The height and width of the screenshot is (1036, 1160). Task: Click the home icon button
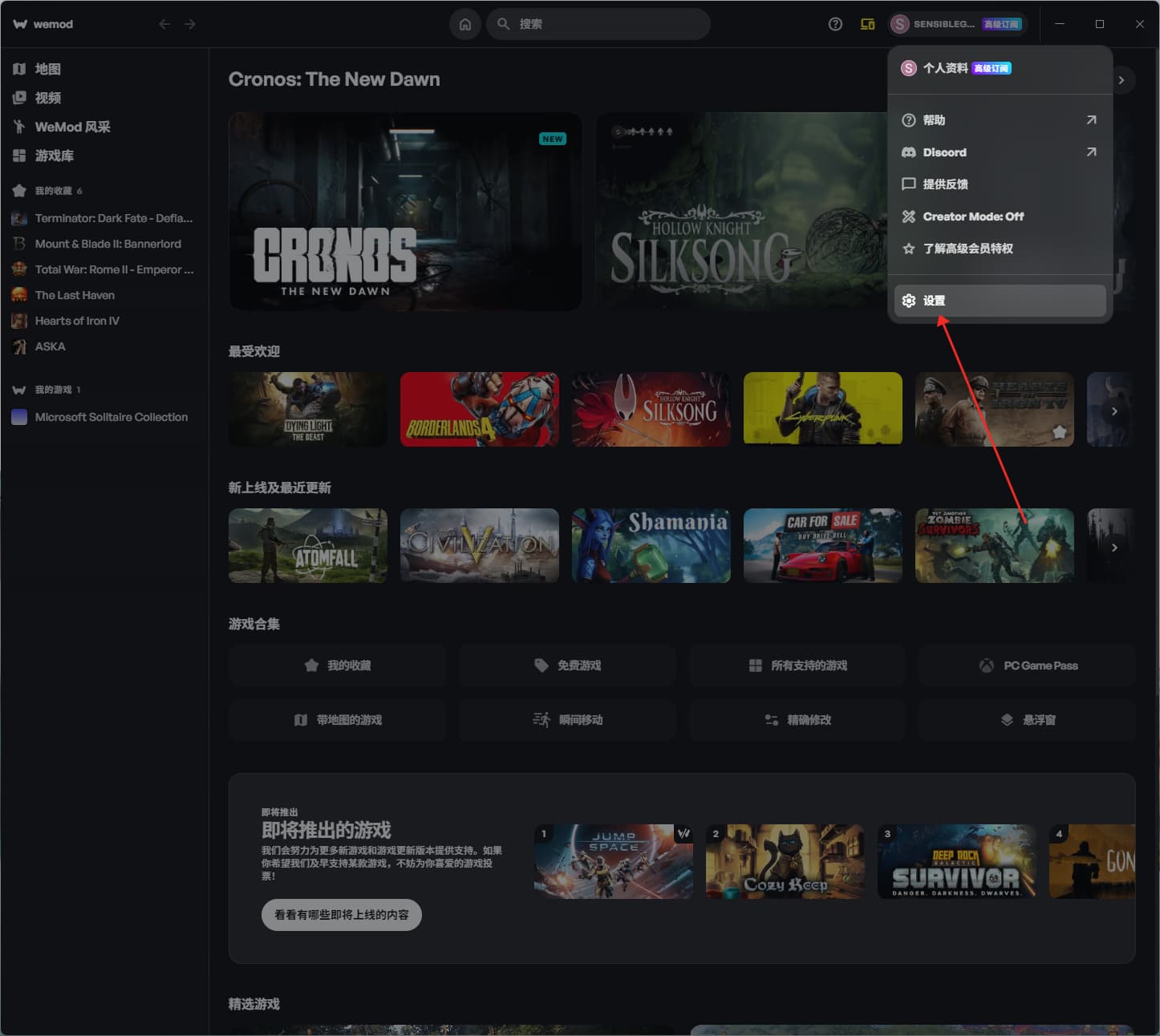pyautogui.click(x=464, y=24)
